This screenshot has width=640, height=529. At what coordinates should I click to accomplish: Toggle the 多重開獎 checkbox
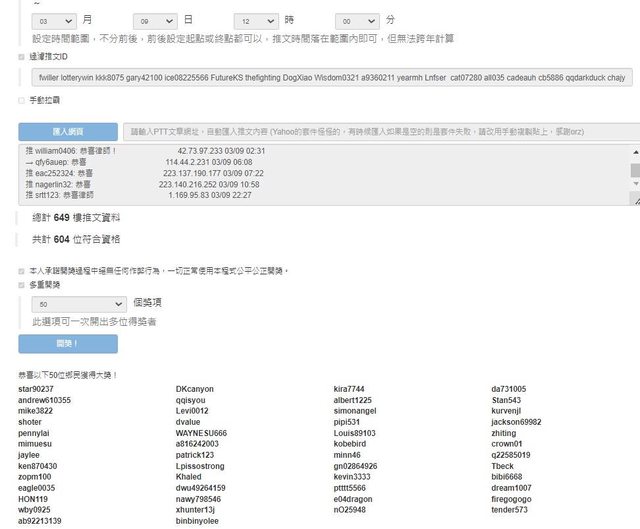click(x=22, y=285)
